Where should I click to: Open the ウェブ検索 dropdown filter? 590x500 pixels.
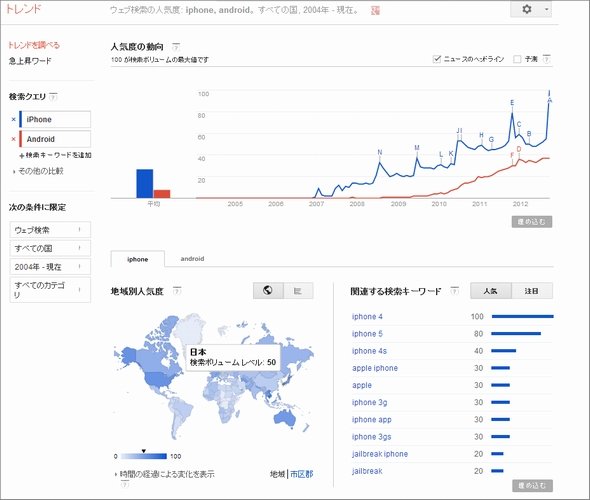click(x=50, y=230)
